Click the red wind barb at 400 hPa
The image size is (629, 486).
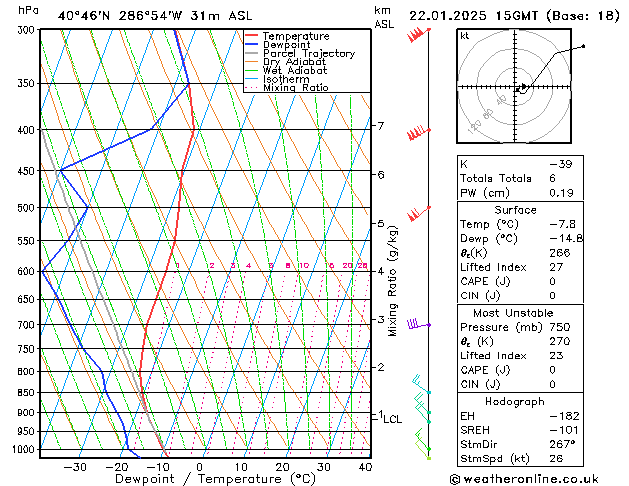[419, 133]
